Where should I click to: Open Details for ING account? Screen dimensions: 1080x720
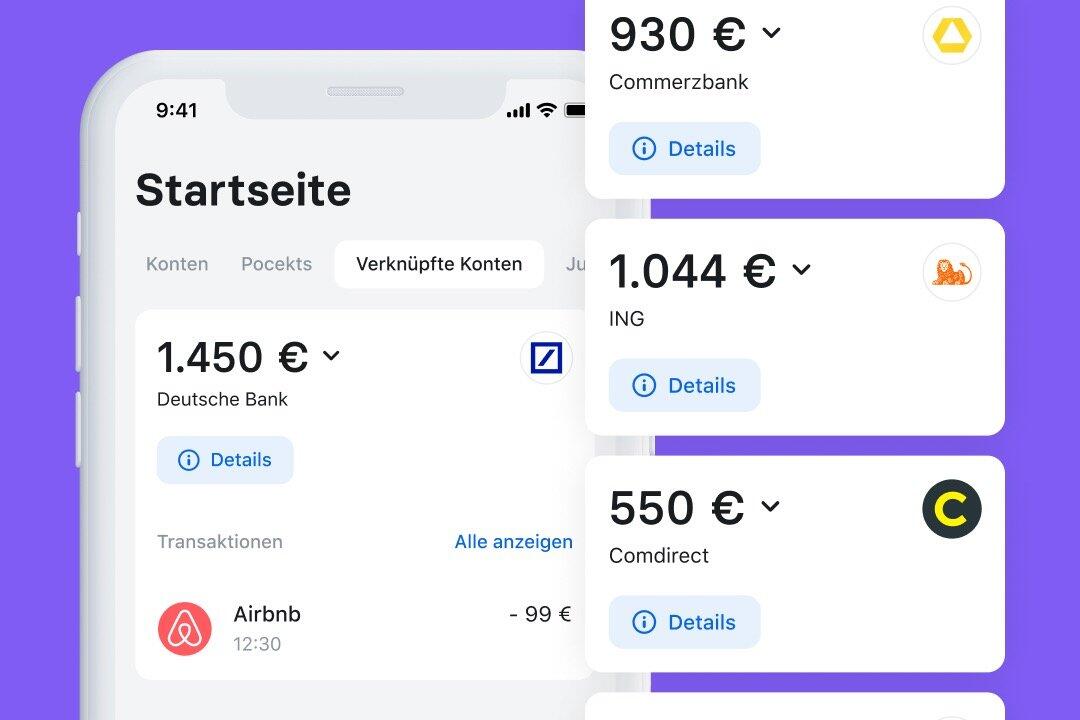(x=685, y=385)
